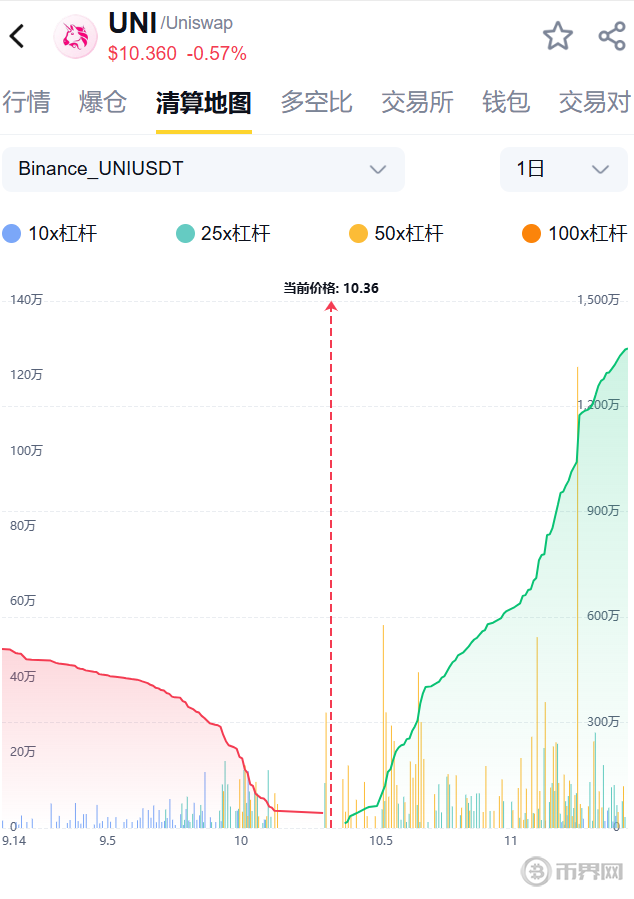Toggle the 50x leverage legend

[x=396, y=234]
